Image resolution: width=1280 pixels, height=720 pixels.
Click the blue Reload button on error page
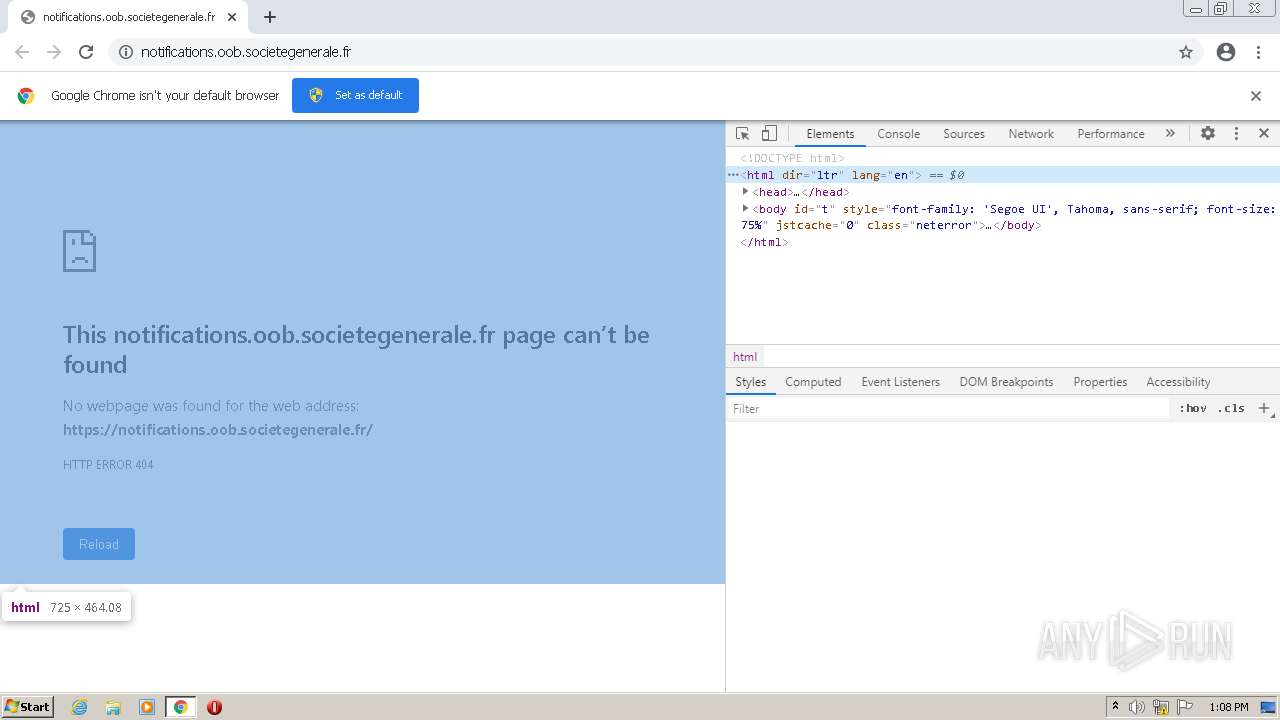[99, 544]
